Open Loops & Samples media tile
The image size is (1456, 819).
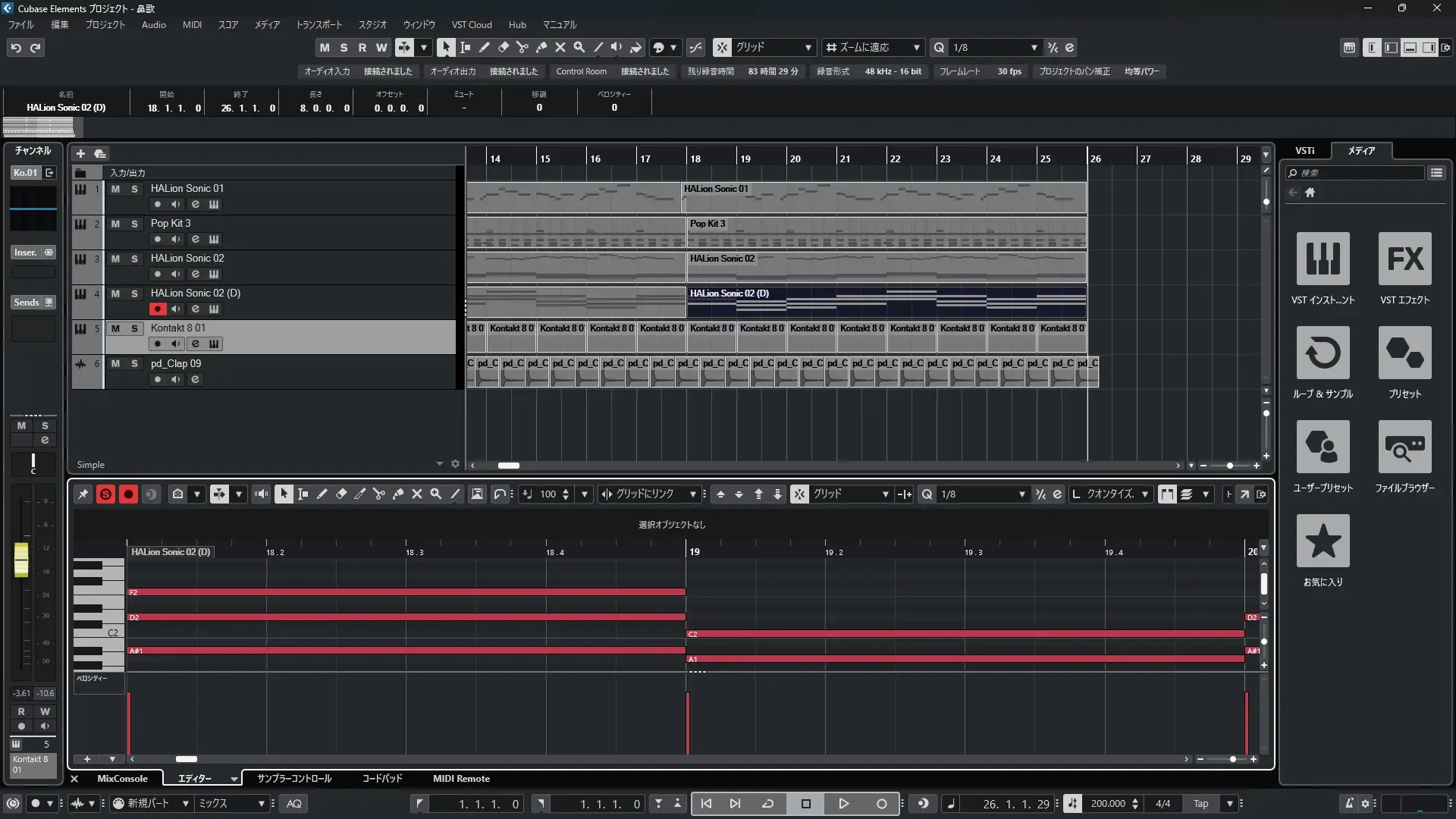(1323, 353)
